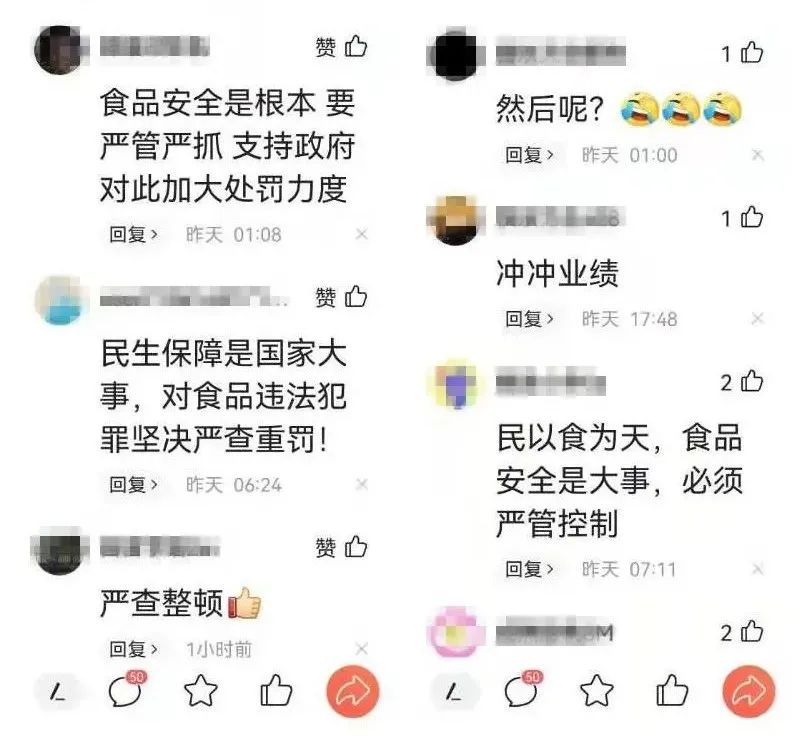Dismiss the 06:24 comment with X

362,484
